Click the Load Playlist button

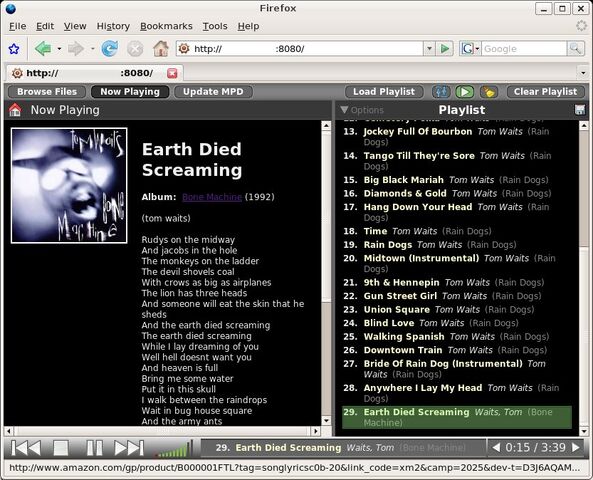pos(384,92)
